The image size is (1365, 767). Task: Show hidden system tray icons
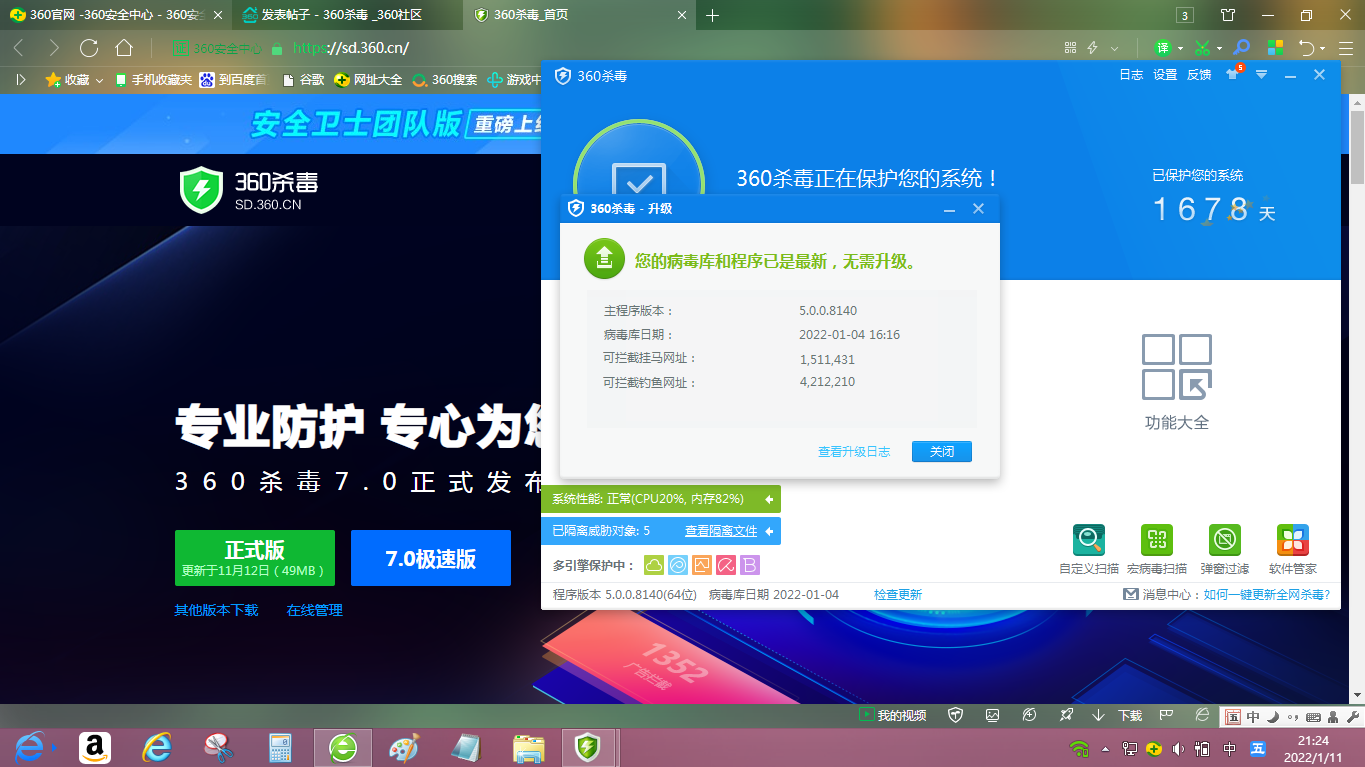point(1105,748)
